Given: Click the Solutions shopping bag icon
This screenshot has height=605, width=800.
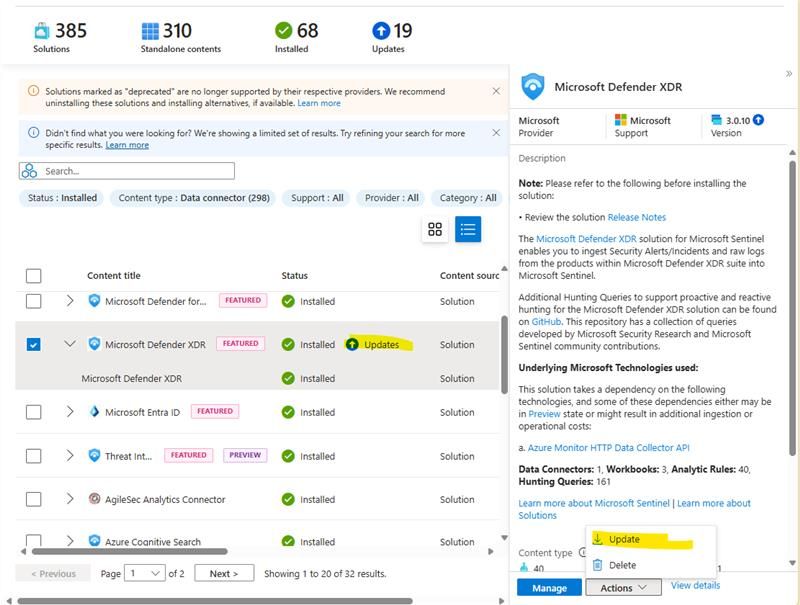Looking at the screenshot, I should click(42, 31).
